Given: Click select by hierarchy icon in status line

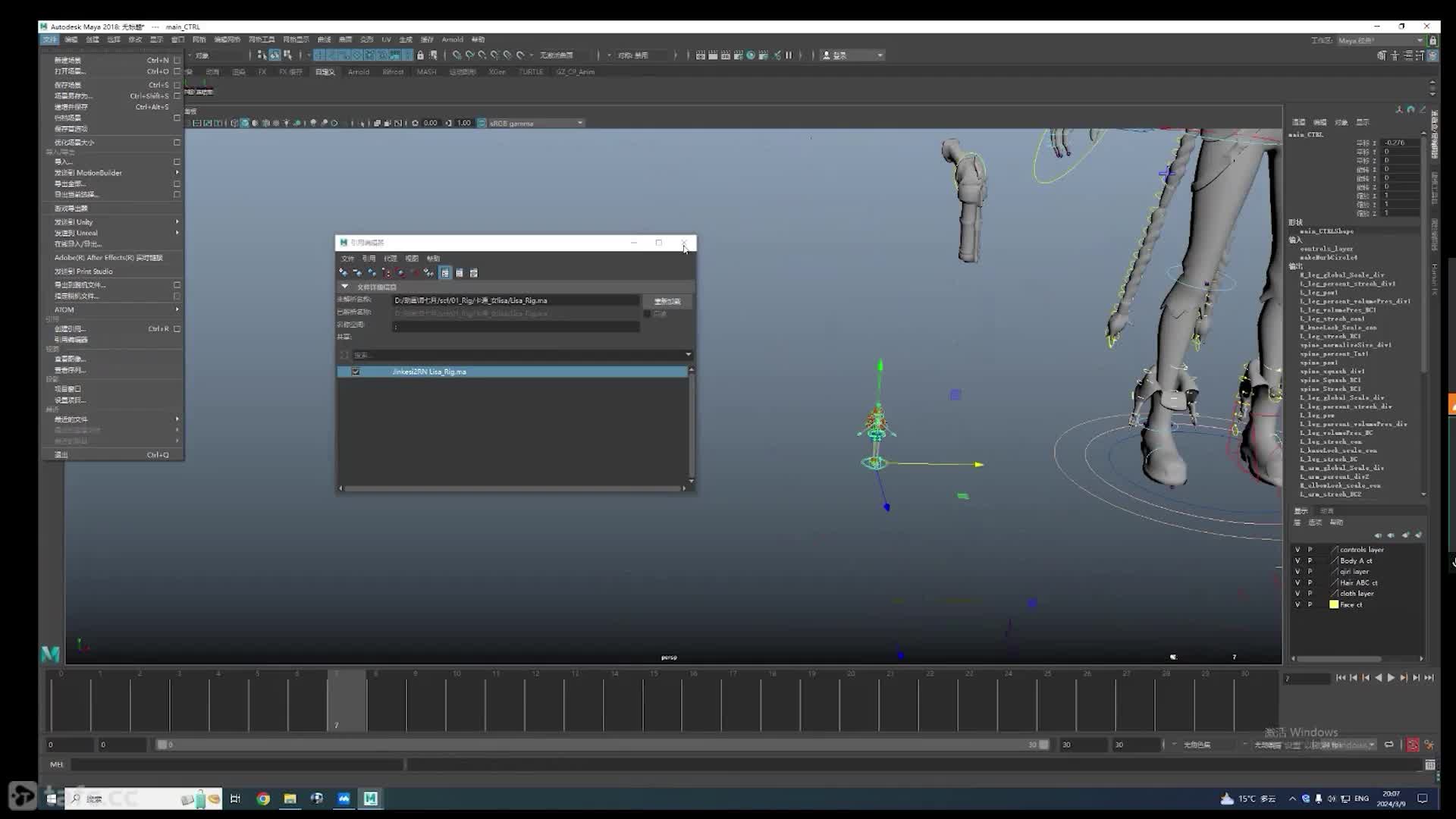Looking at the screenshot, I should [262, 55].
